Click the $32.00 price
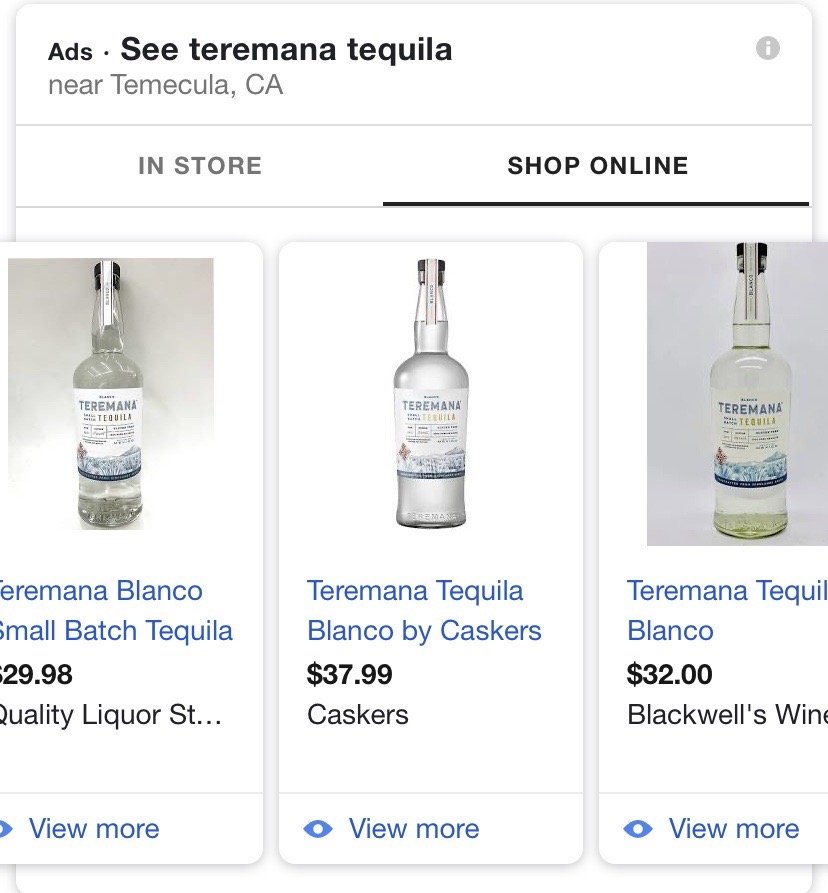Viewport: 828px width, 893px height. [x=670, y=674]
